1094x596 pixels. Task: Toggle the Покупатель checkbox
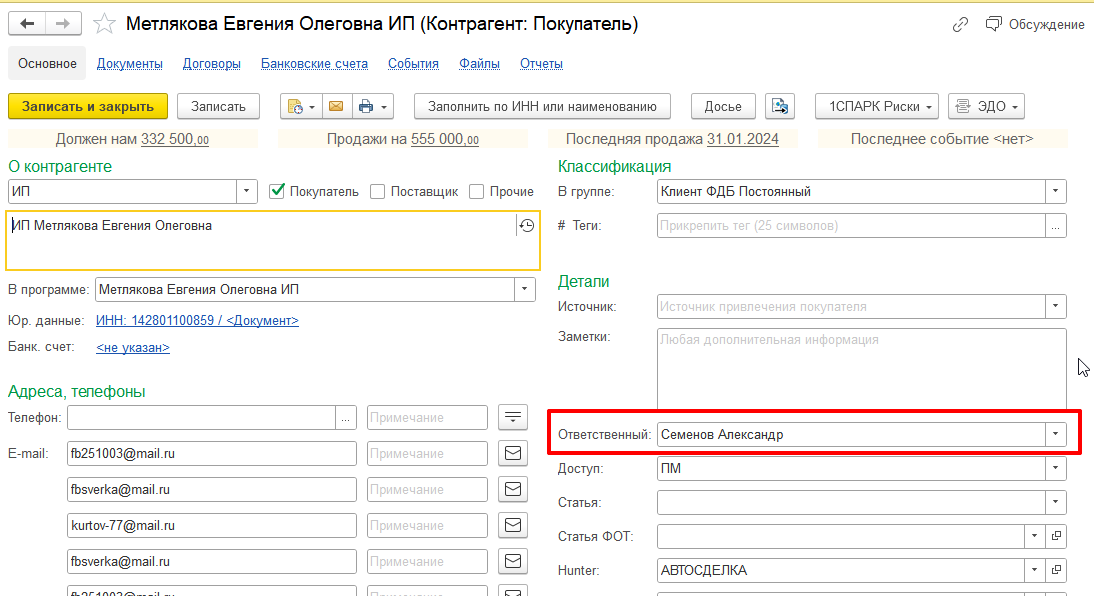point(277,191)
